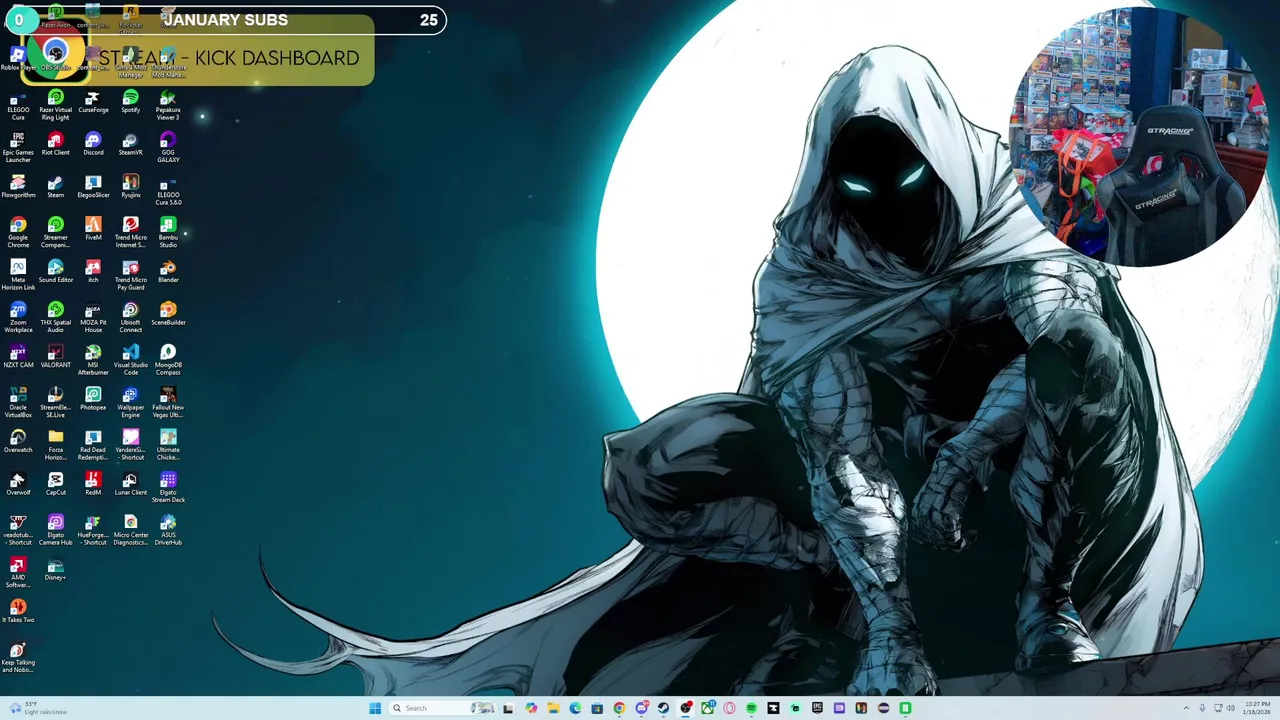The width and height of the screenshot is (1280, 720).
Task: Select the Bambu Studio desktop icon
Action: pyautogui.click(x=168, y=232)
